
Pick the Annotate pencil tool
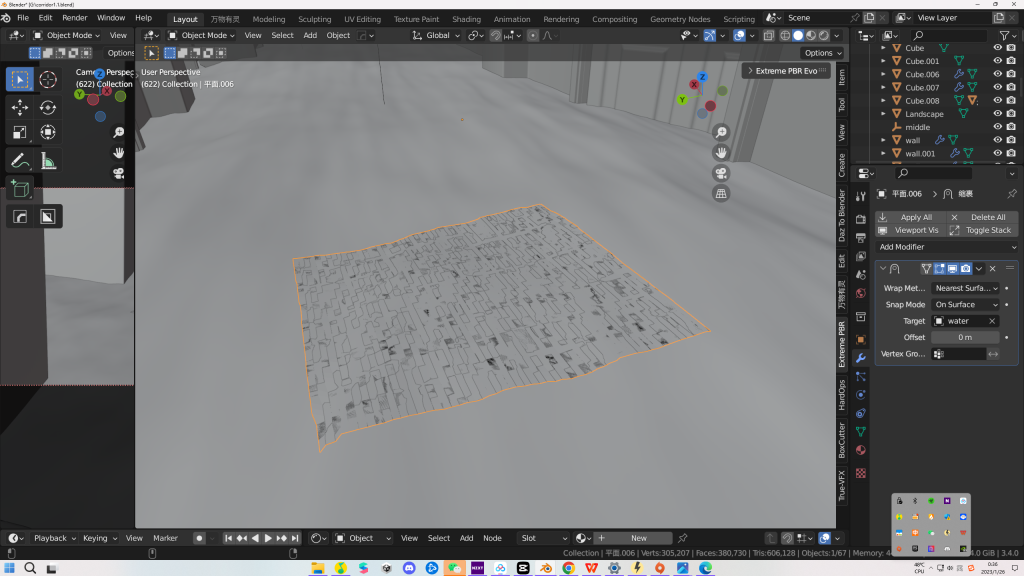click(x=20, y=161)
